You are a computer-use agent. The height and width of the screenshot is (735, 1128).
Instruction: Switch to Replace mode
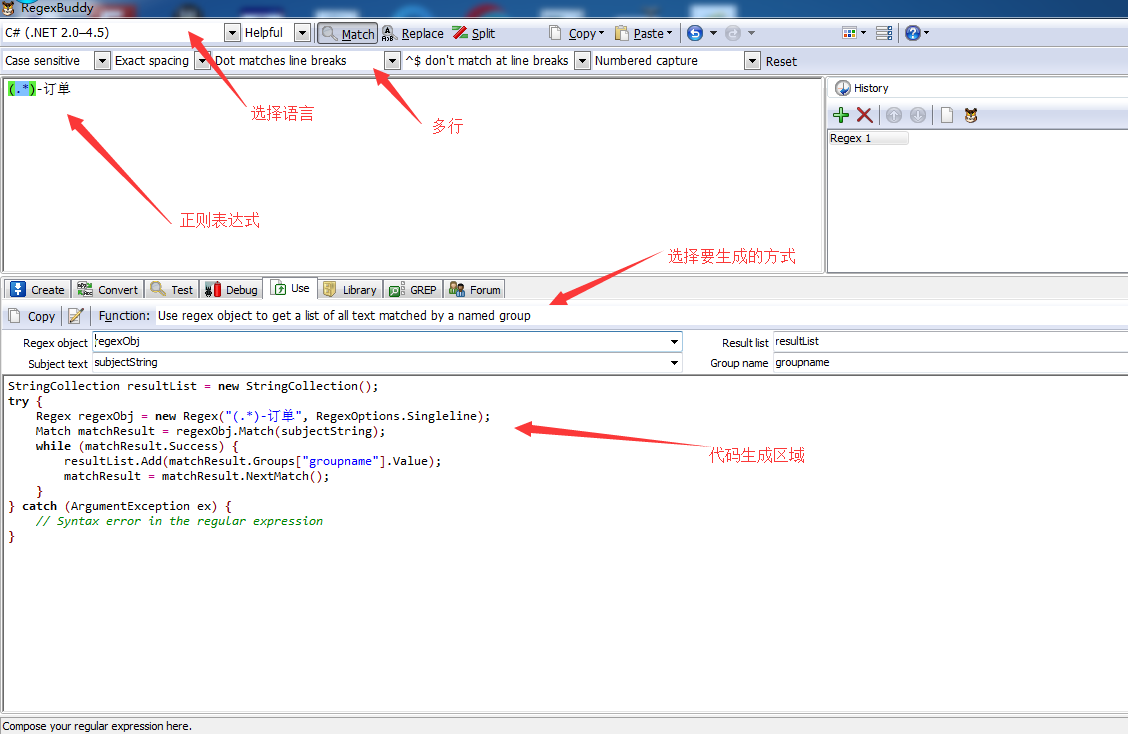tap(413, 34)
